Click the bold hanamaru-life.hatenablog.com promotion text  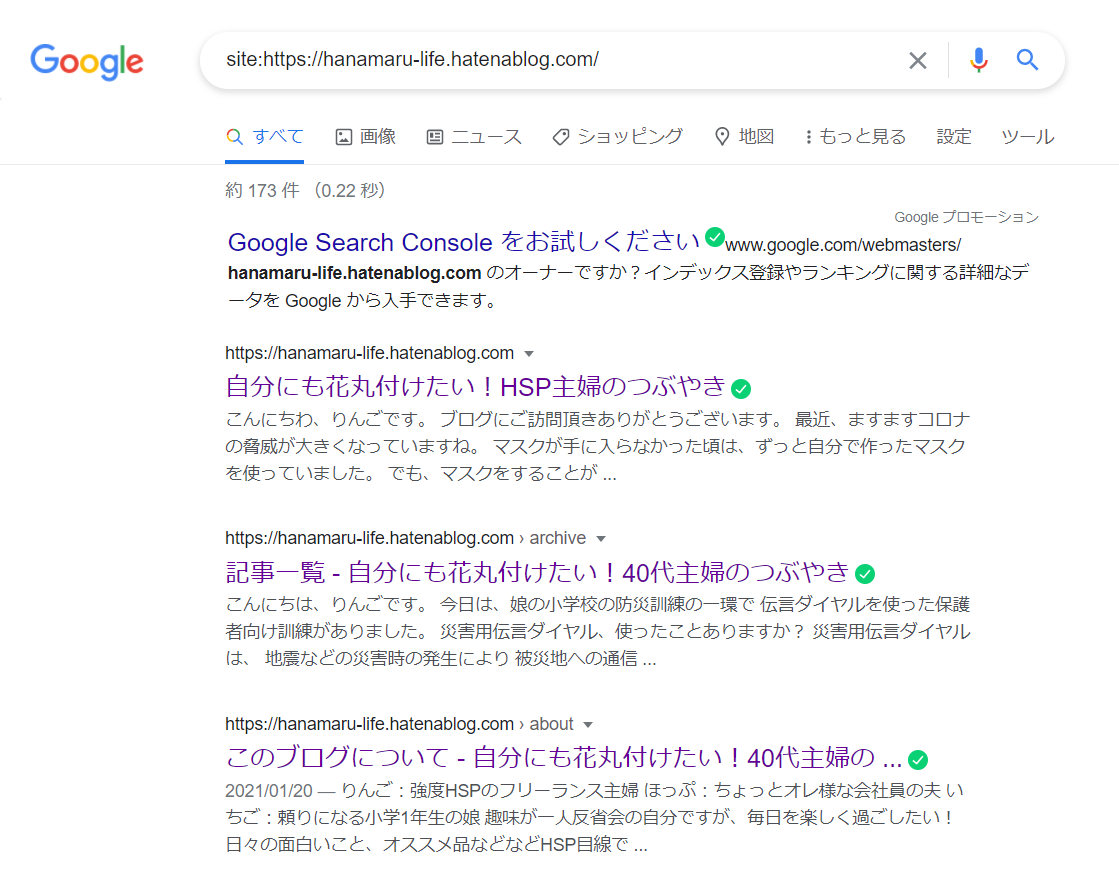(355, 273)
